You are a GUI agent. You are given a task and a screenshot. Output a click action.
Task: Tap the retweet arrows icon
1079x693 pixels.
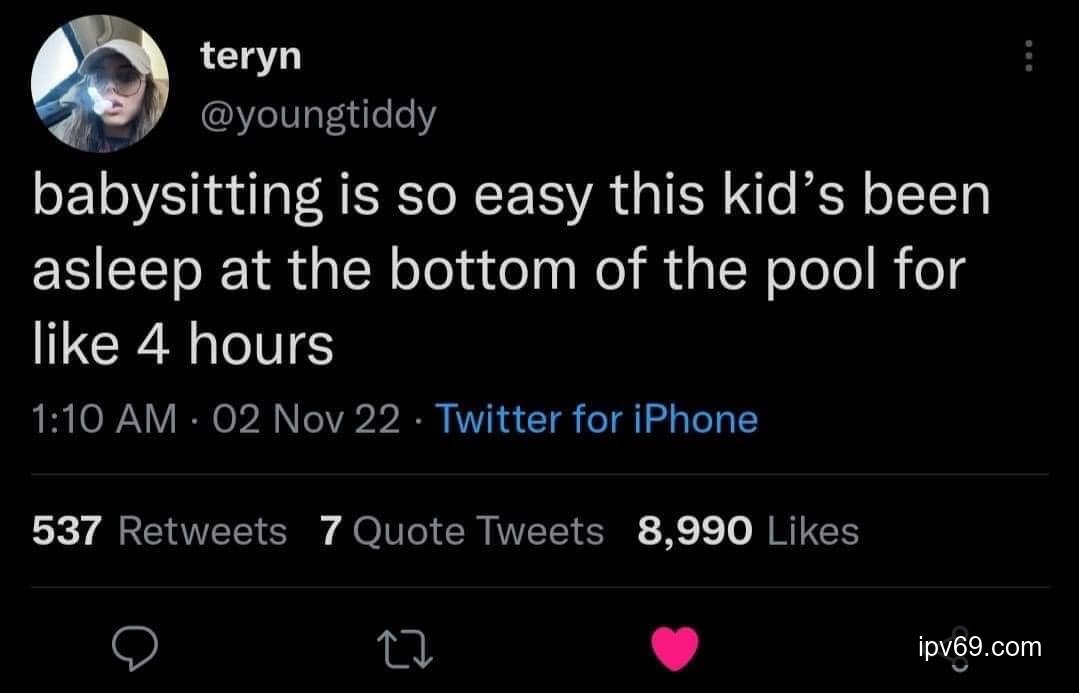point(399,650)
